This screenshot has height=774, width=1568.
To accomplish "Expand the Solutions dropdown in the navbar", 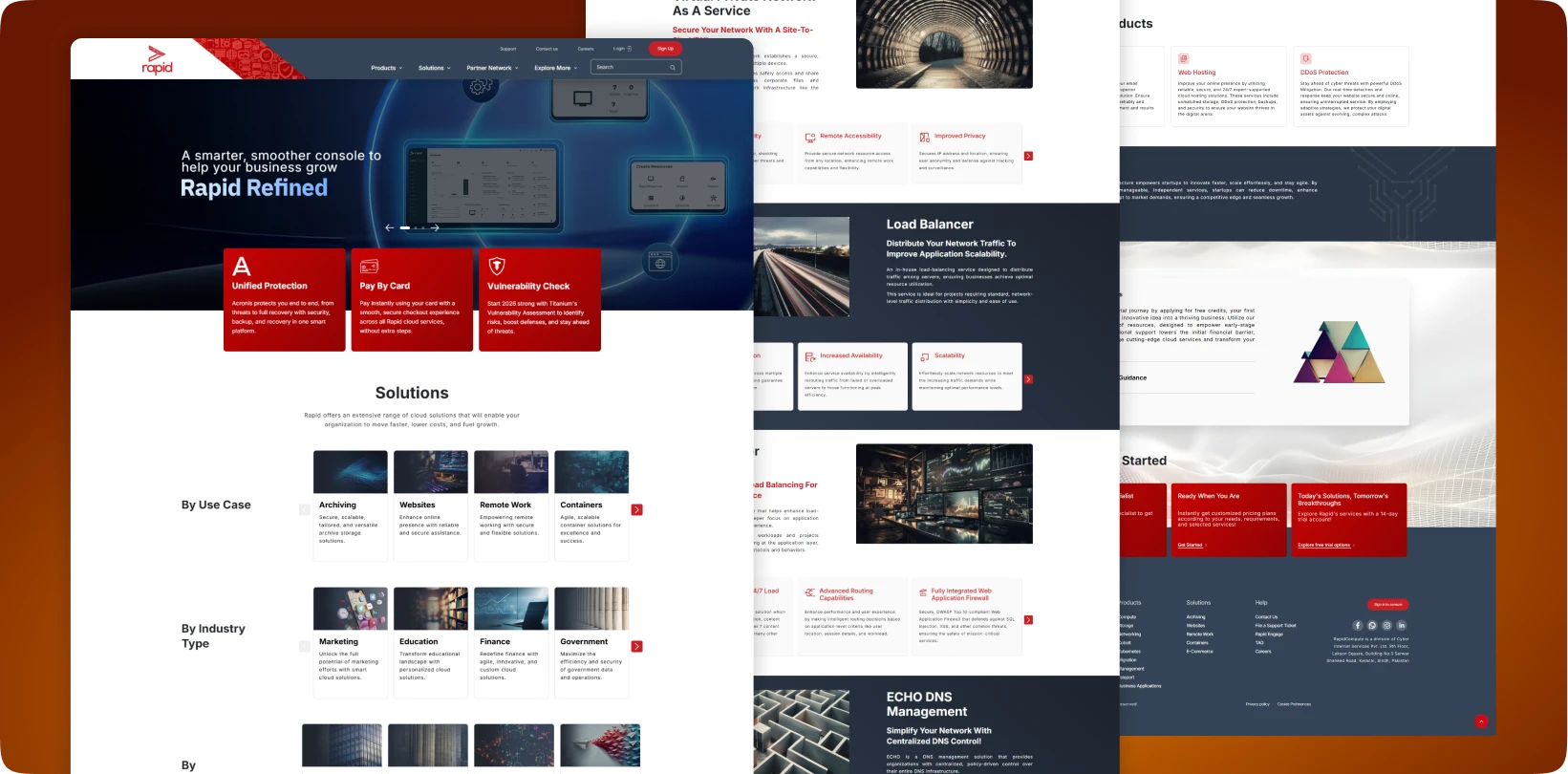I will [x=435, y=68].
